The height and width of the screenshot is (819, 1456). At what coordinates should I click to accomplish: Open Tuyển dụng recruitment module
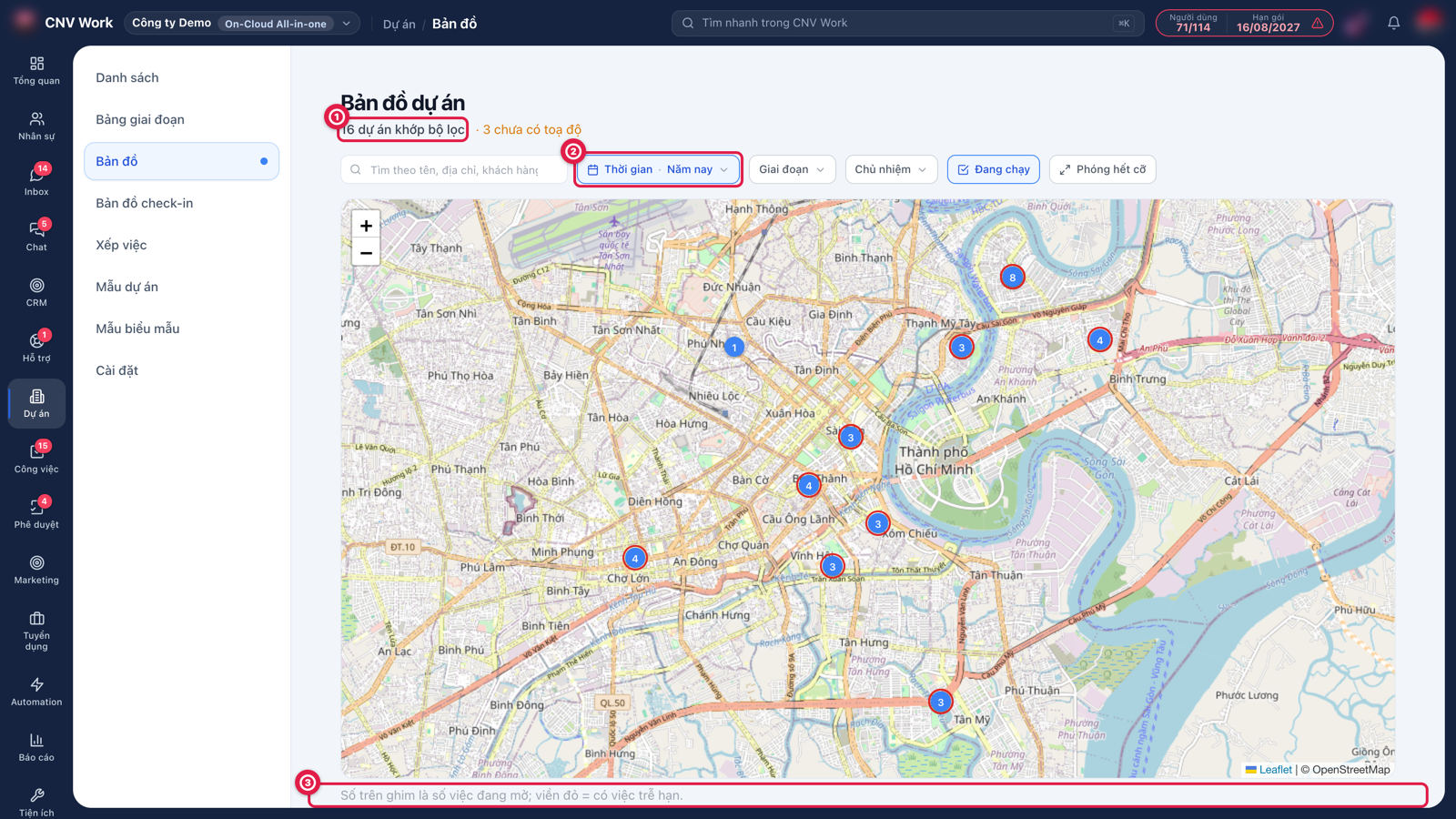(x=36, y=632)
